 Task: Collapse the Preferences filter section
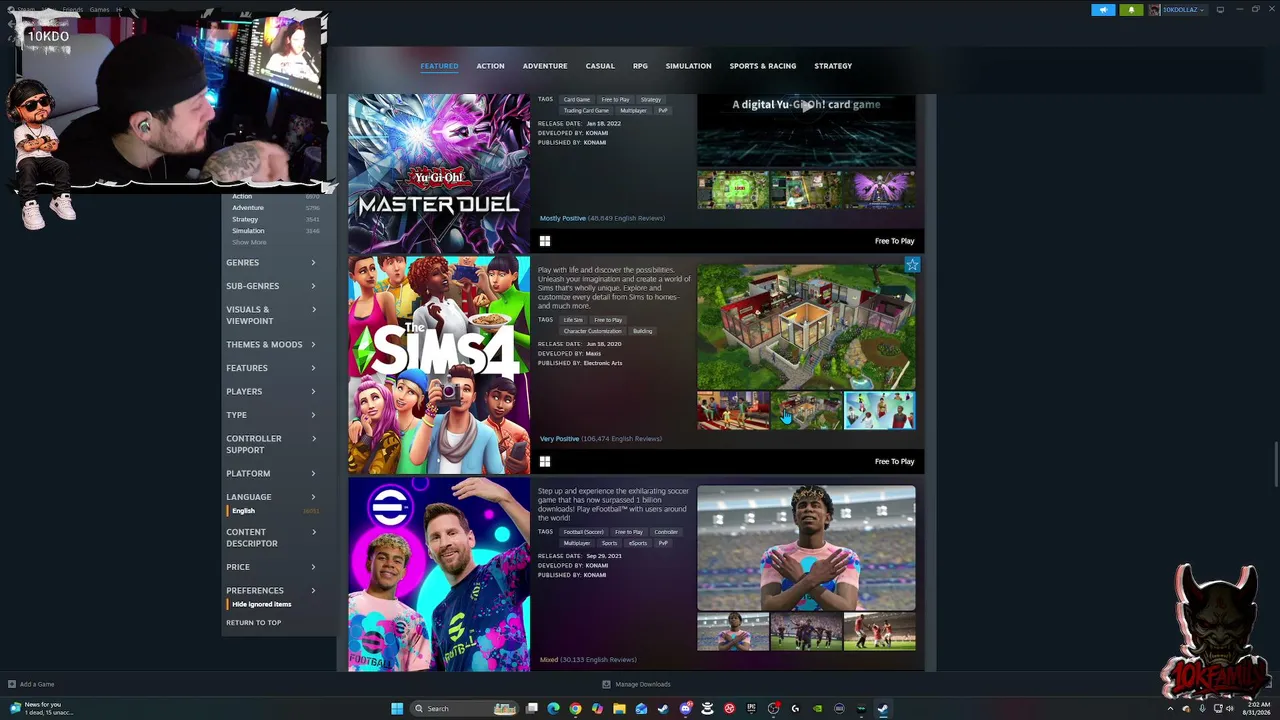pyautogui.click(x=271, y=591)
